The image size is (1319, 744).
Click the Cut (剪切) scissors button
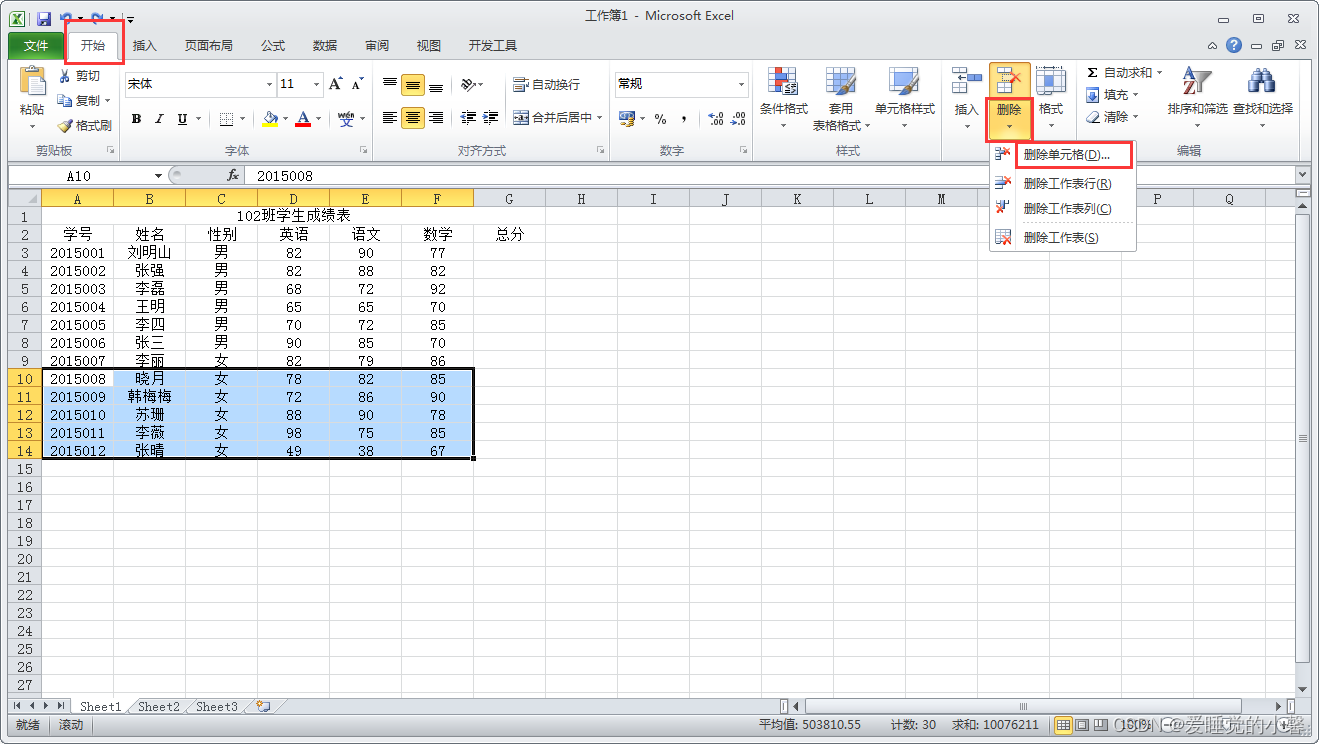click(x=79, y=76)
